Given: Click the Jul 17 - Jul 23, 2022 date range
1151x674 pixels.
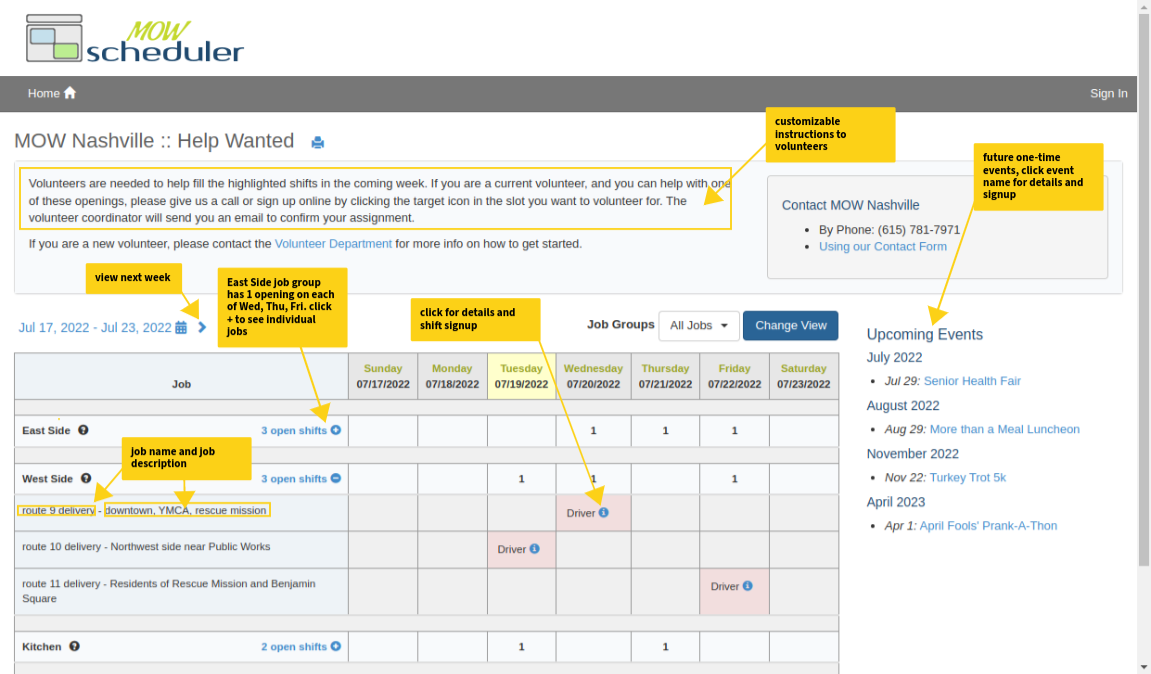Looking at the screenshot, I should coord(95,327).
